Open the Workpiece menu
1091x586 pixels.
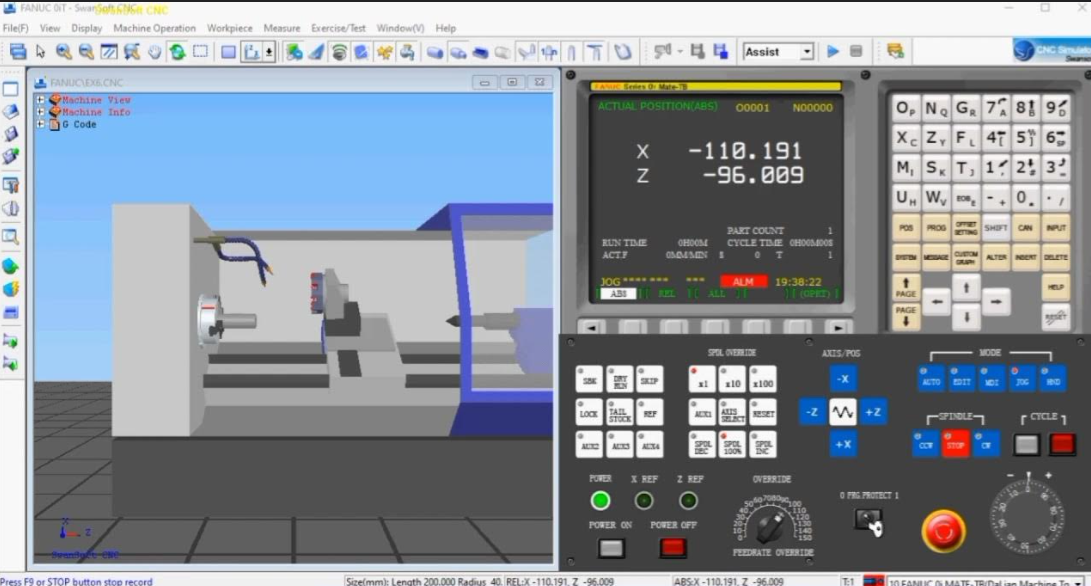230,28
